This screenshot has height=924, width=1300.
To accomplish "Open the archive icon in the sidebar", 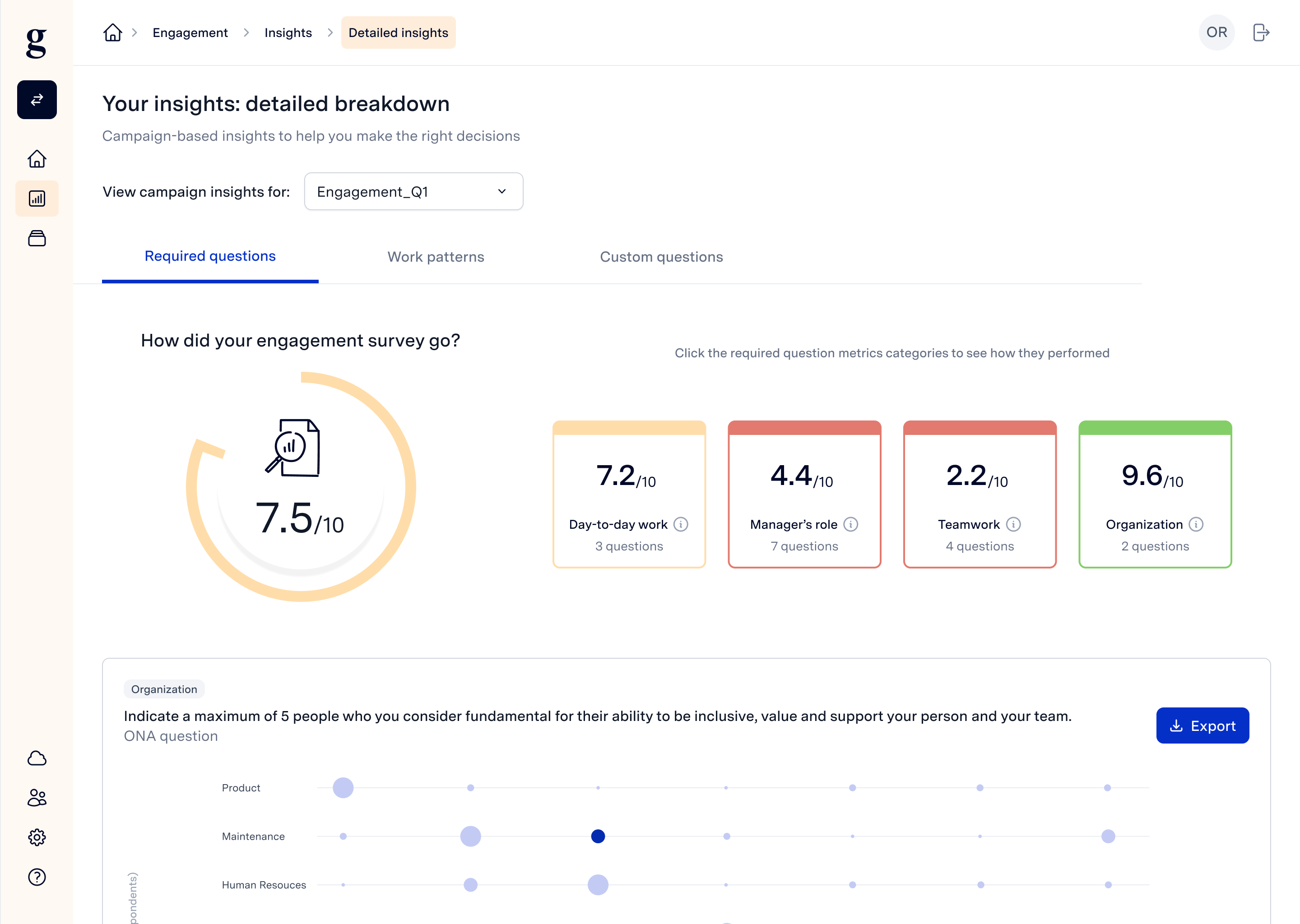I will 37,238.
